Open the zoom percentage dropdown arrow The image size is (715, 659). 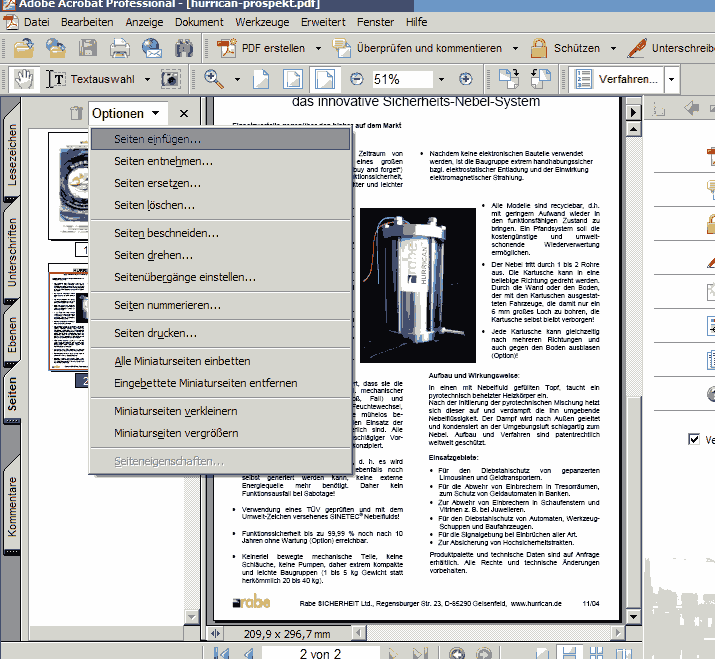point(441,79)
